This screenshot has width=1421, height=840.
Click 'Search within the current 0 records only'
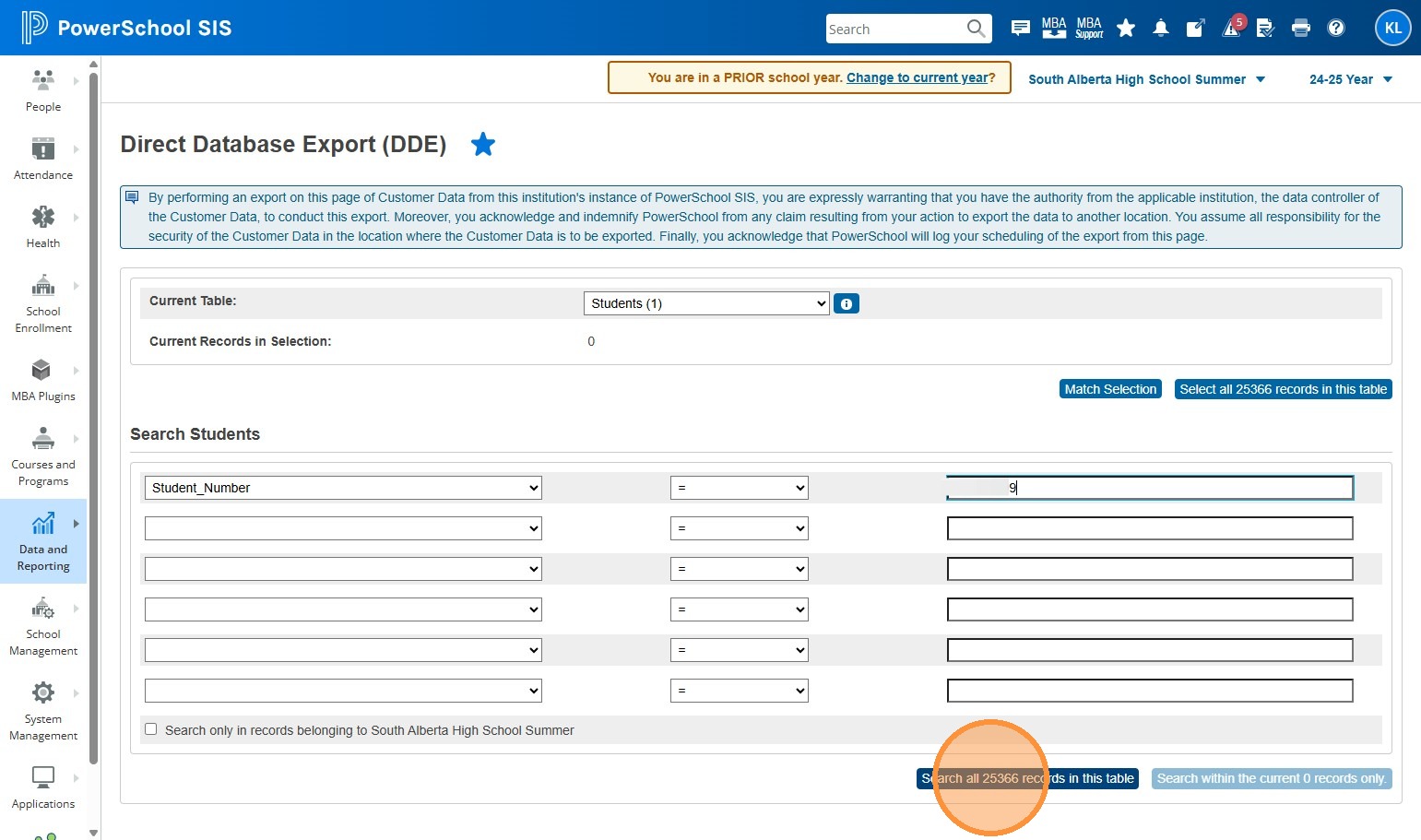coord(1272,778)
